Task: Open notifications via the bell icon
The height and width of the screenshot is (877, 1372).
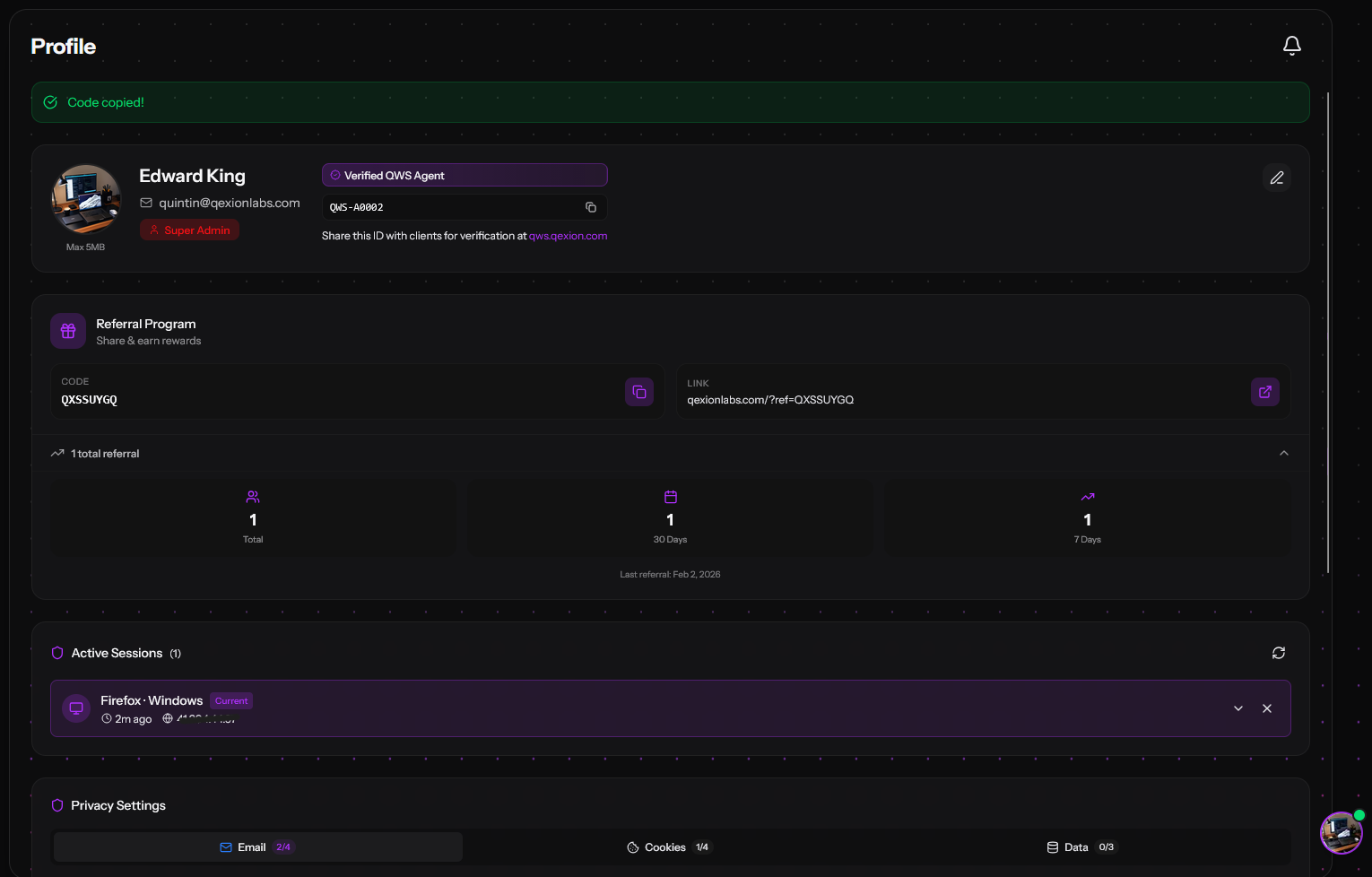Action: coord(1292,45)
